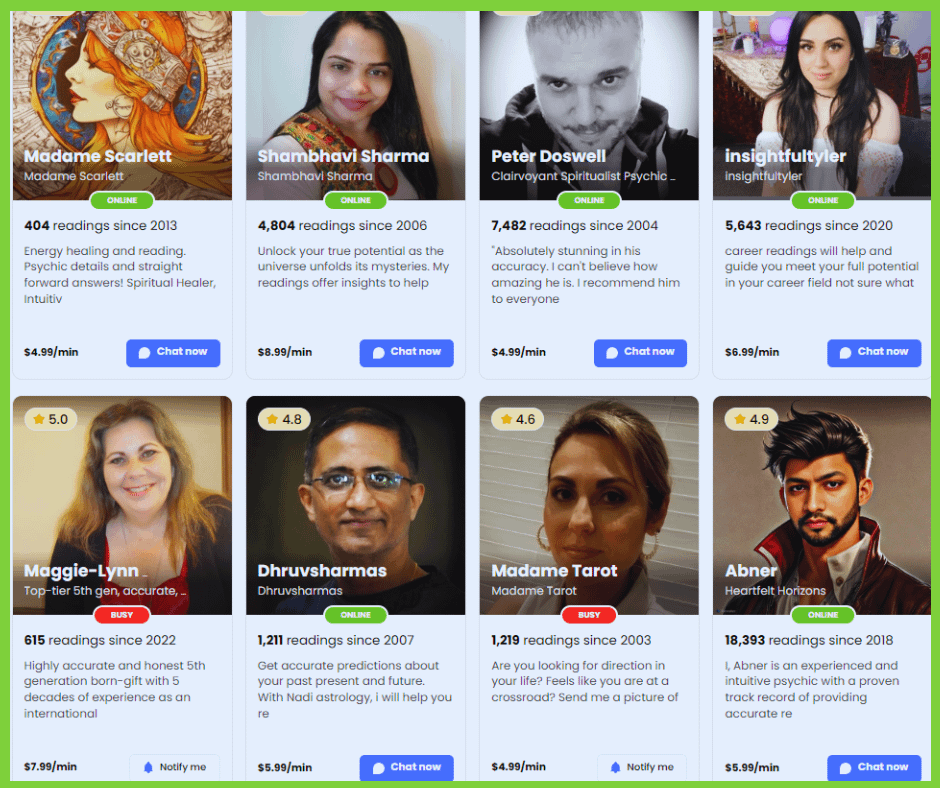The height and width of the screenshot is (788, 940).
Task: Click the 5.0 star rating on Maggie-Lynn
Action: click(51, 419)
